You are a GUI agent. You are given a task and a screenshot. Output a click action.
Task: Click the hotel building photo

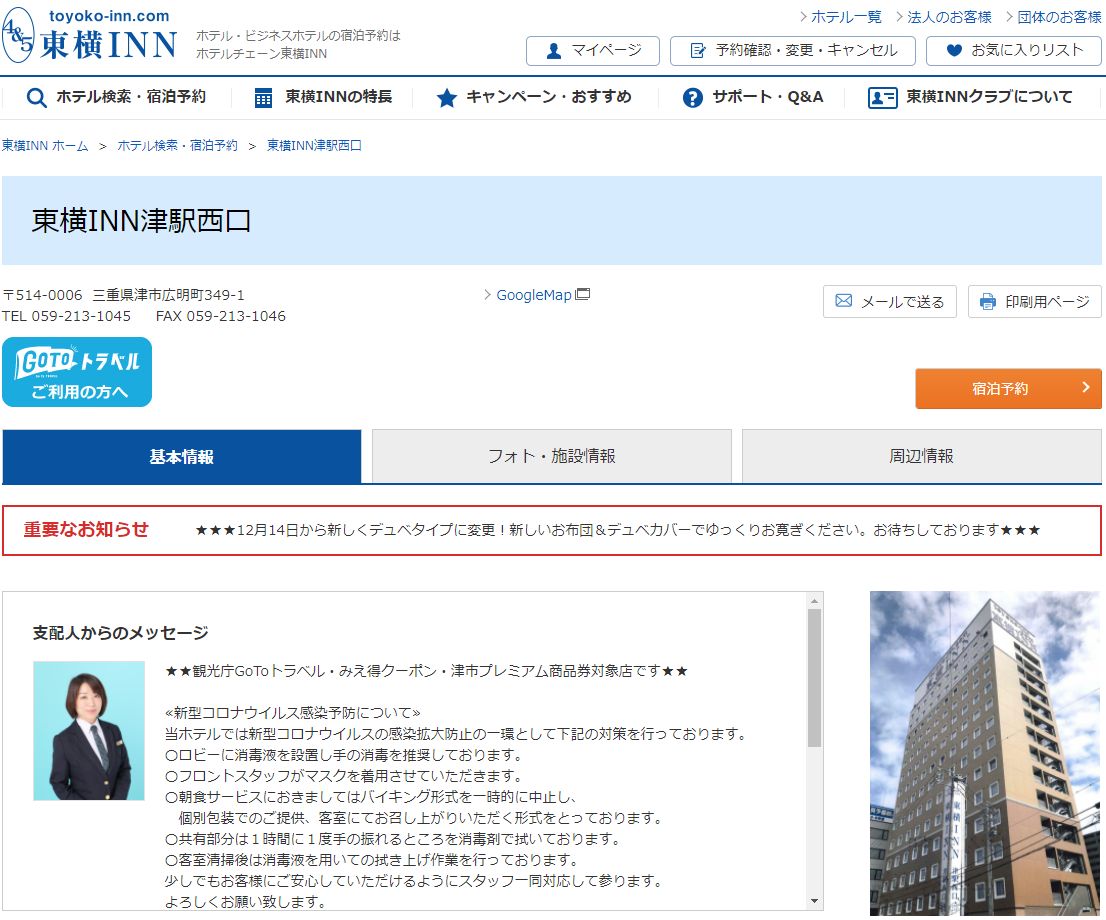[985, 753]
